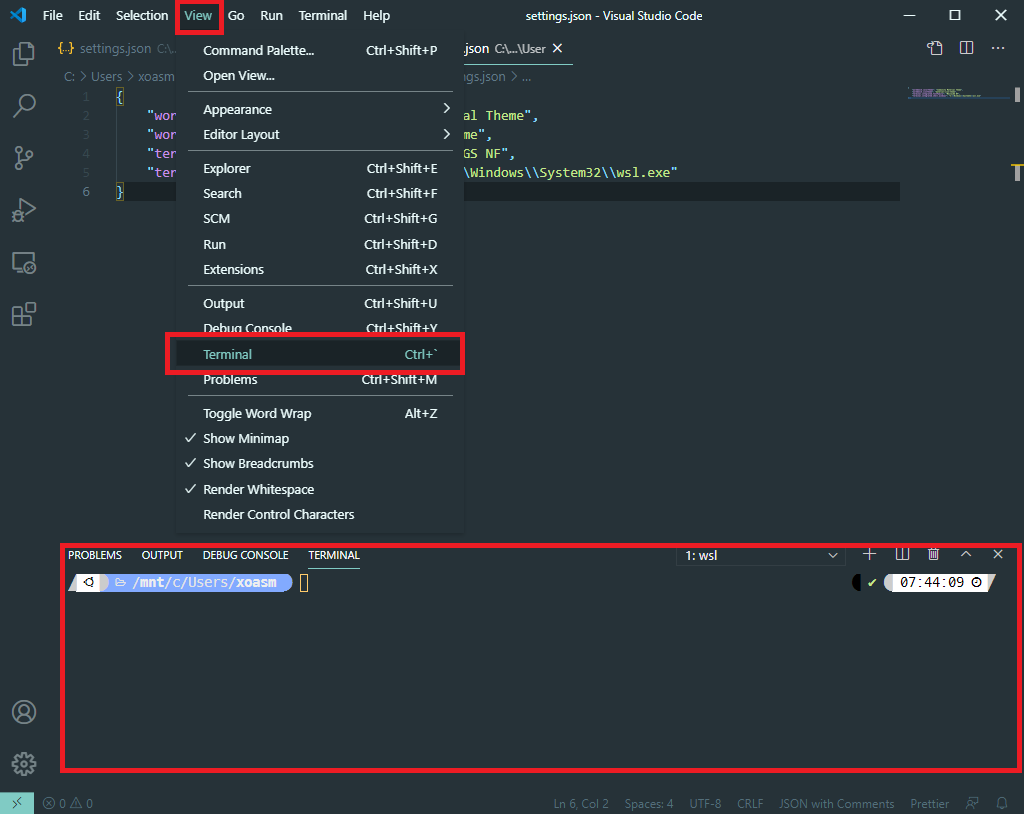The height and width of the screenshot is (814, 1024).
Task: Select Output in the View menu
Action: click(320, 303)
